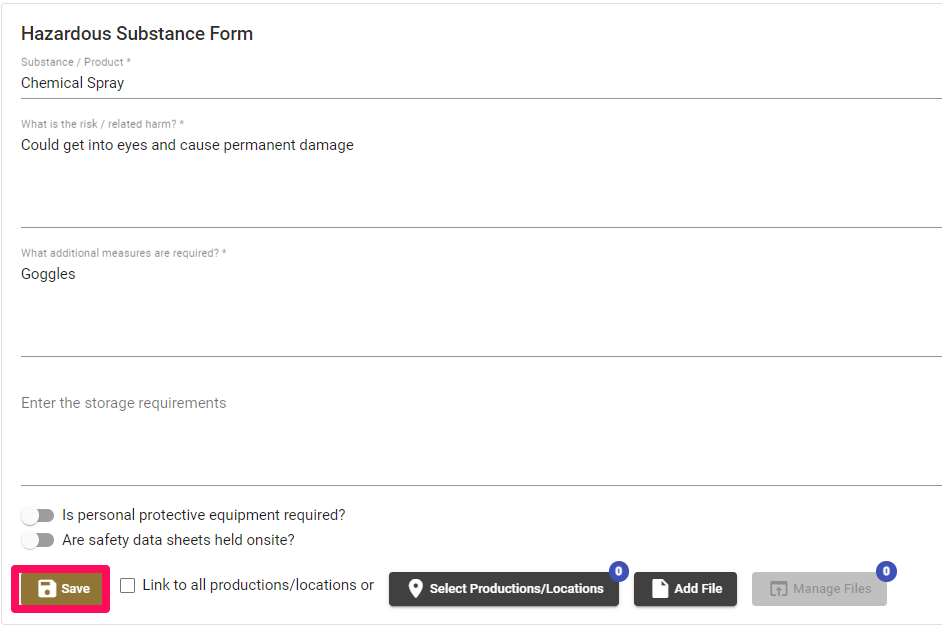Click the count badge on Select Productions/Locations
Image resolution: width=942 pixels, height=625 pixels.
click(x=619, y=571)
